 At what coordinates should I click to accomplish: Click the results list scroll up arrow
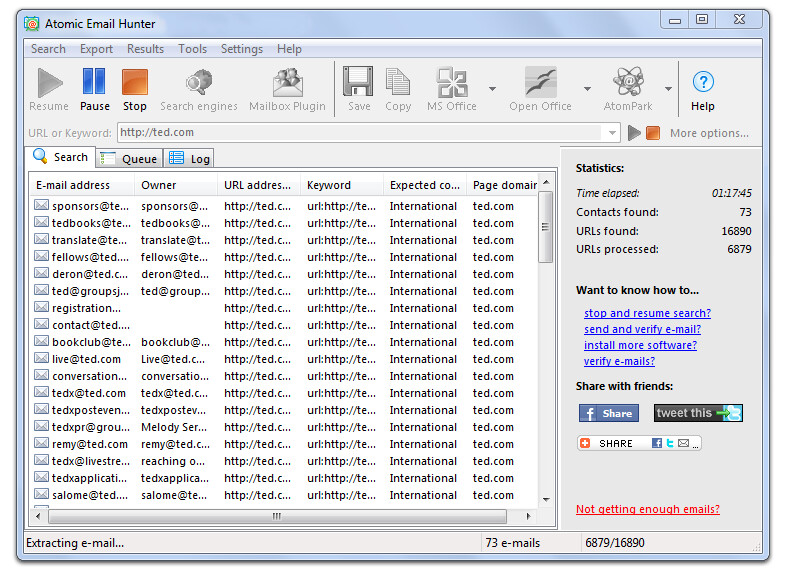[x=546, y=182]
